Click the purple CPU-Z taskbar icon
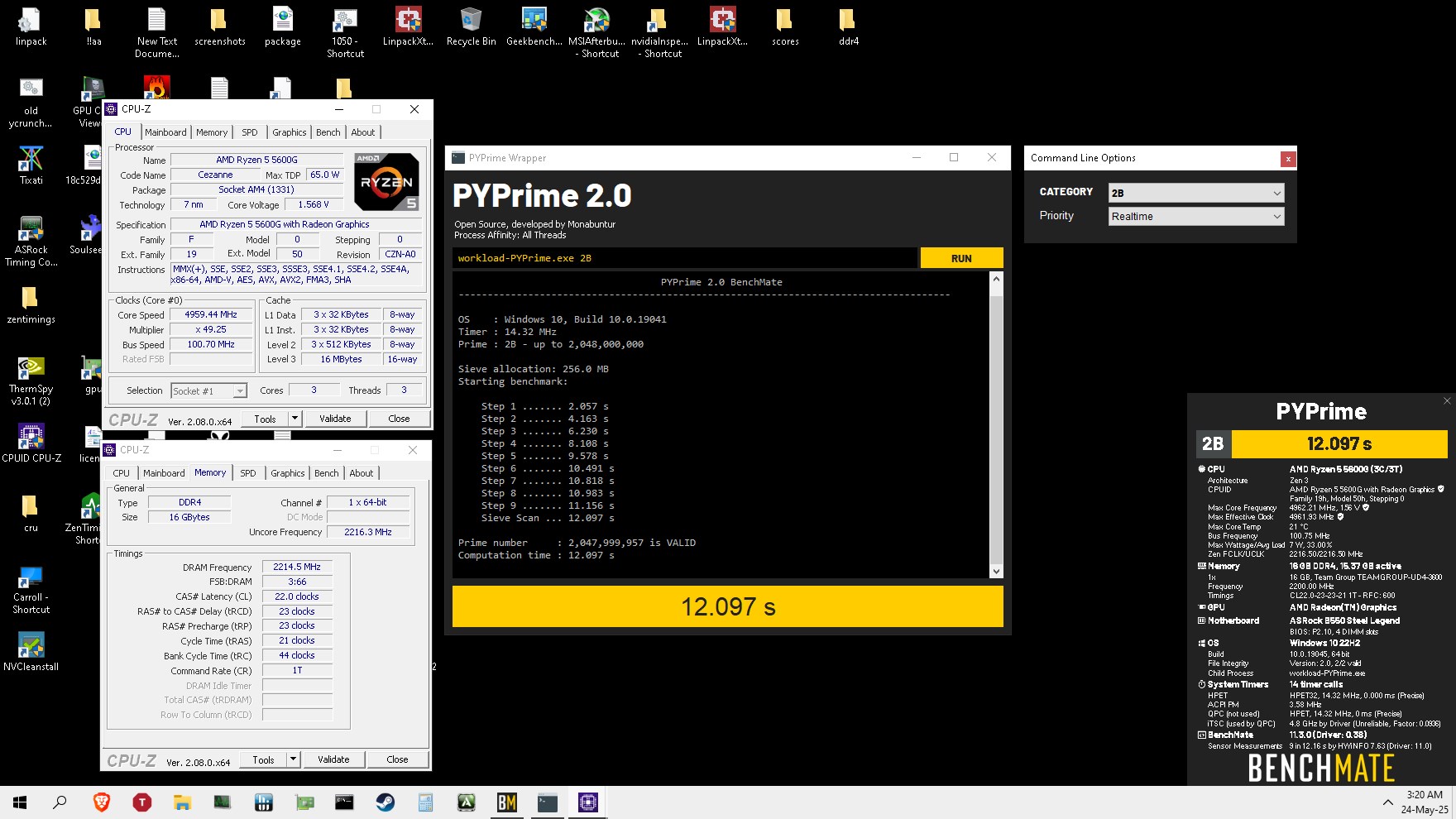1456x819 pixels. [x=587, y=802]
